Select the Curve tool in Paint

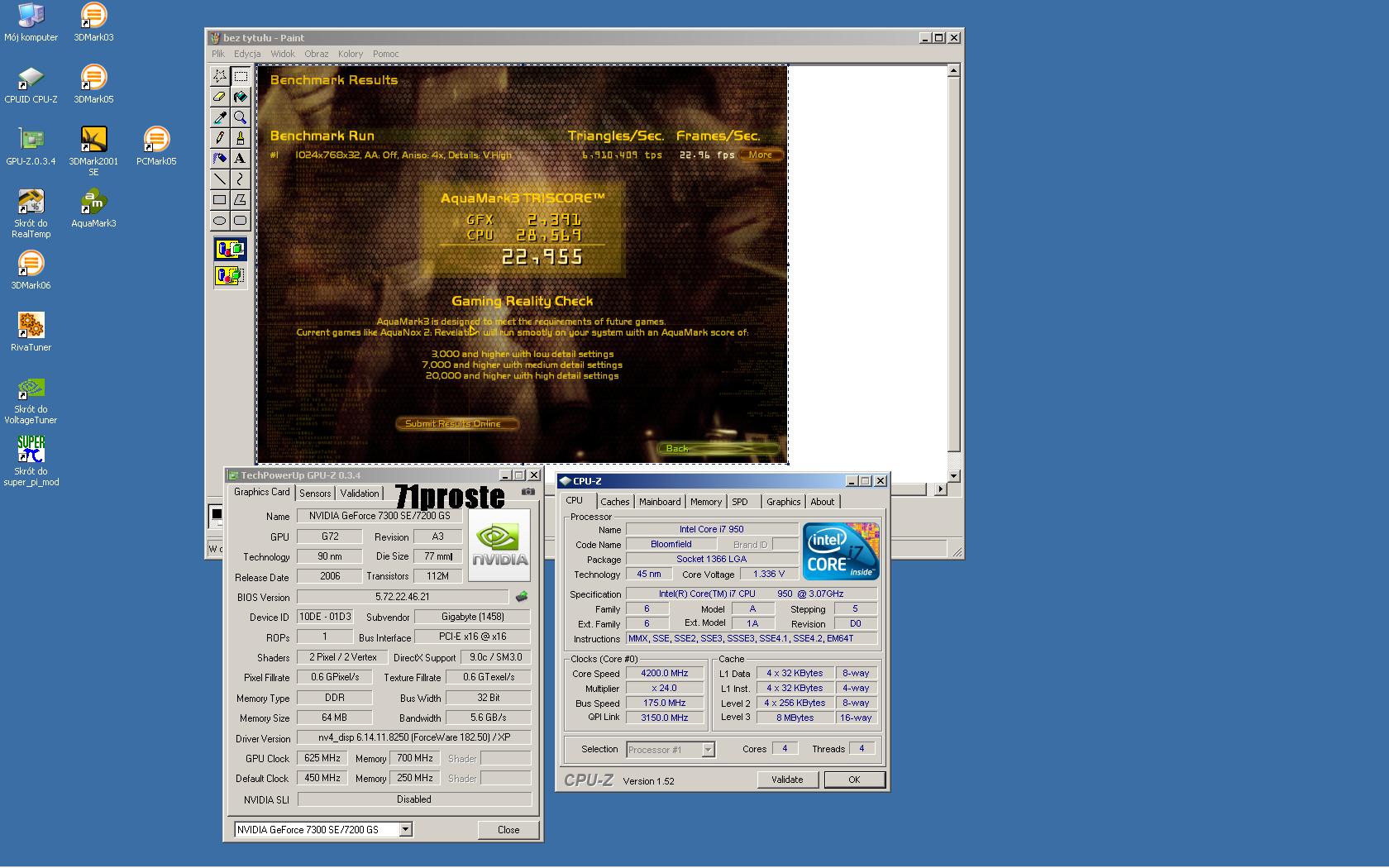pos(240,179)
